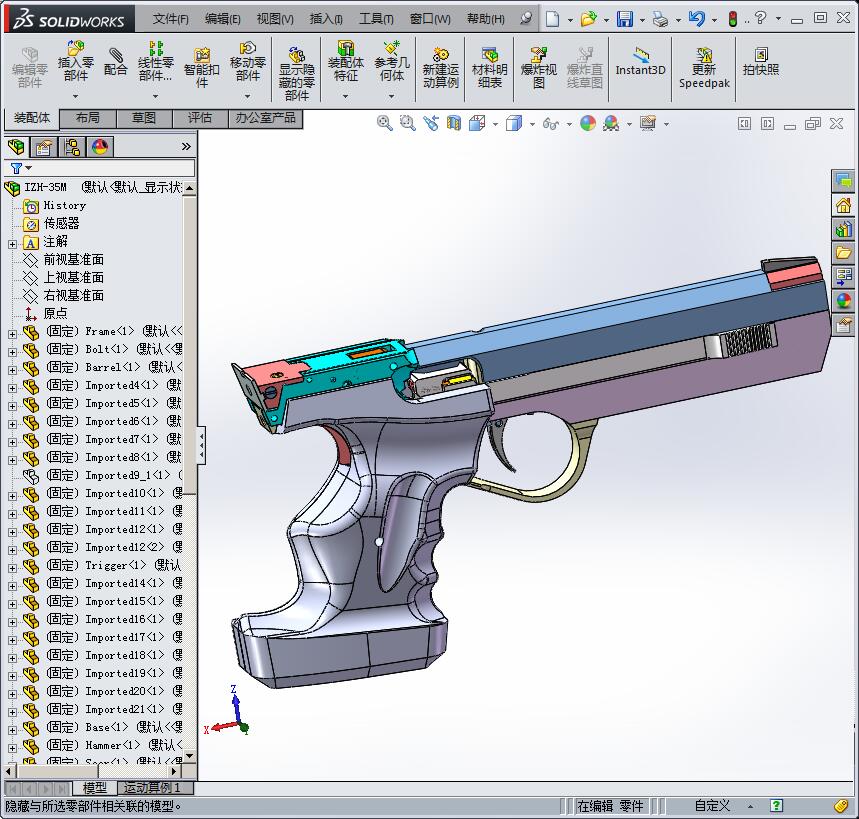Toggle the Instant3D tool

640,61
